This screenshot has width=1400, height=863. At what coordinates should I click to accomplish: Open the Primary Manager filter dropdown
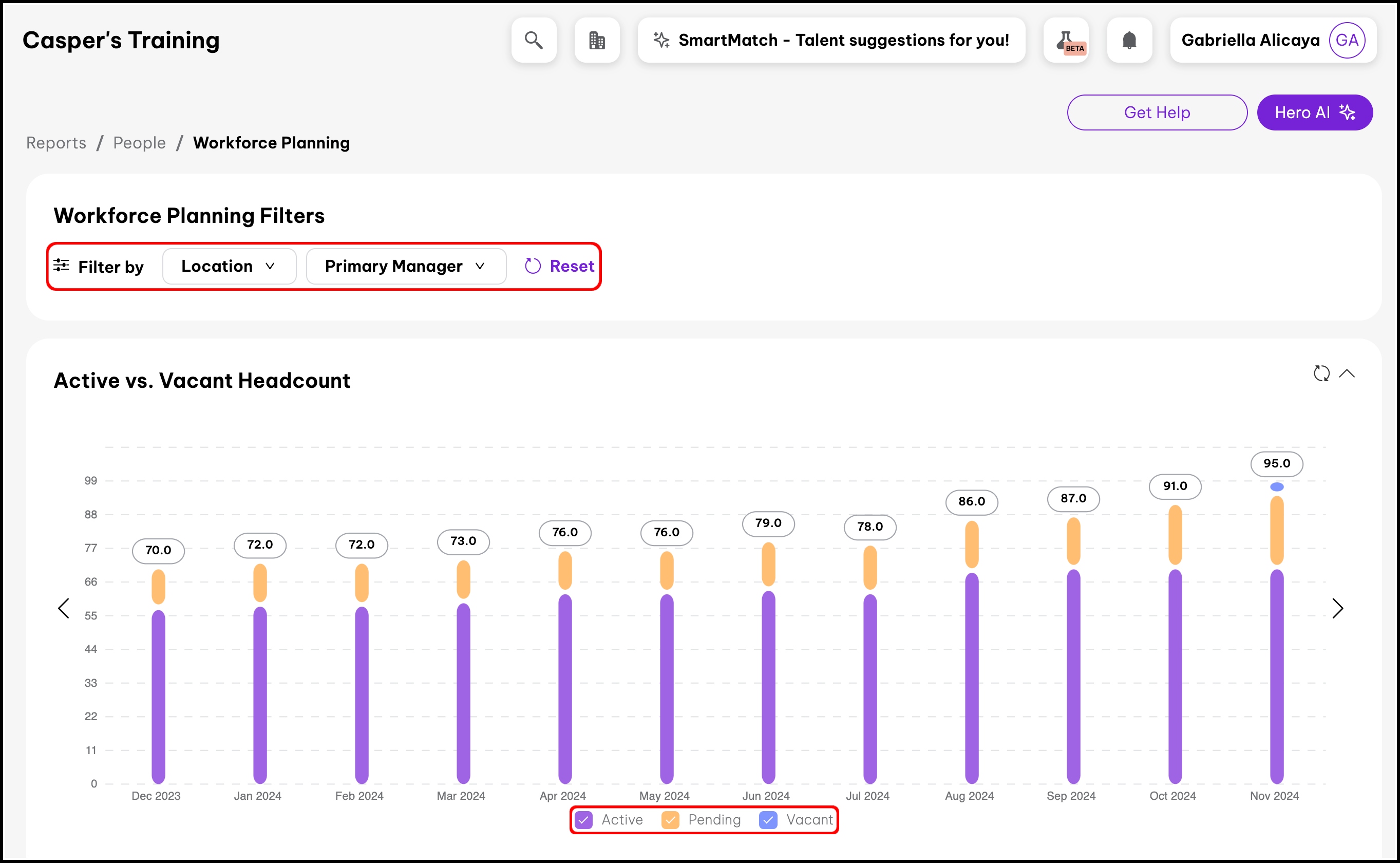406,266
